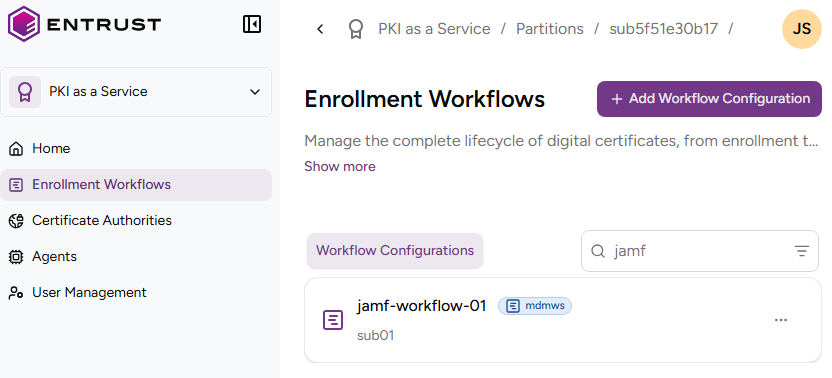Collapse the sidebar panel icon
Viewport: 832px width, 378px height.
click(x=252, y=24)
